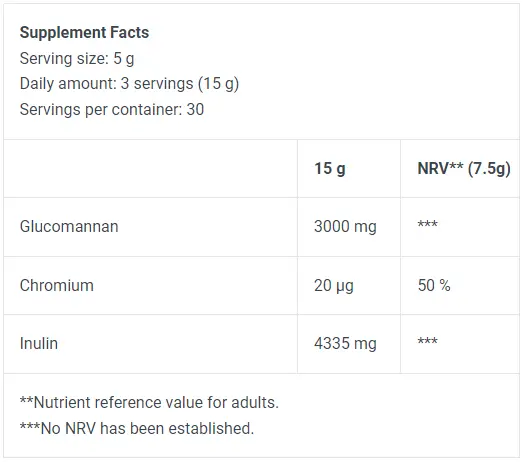524x462 pixels.
Task: Click the (15 g) text in Daily amount
Action: [x=219, y=84]
